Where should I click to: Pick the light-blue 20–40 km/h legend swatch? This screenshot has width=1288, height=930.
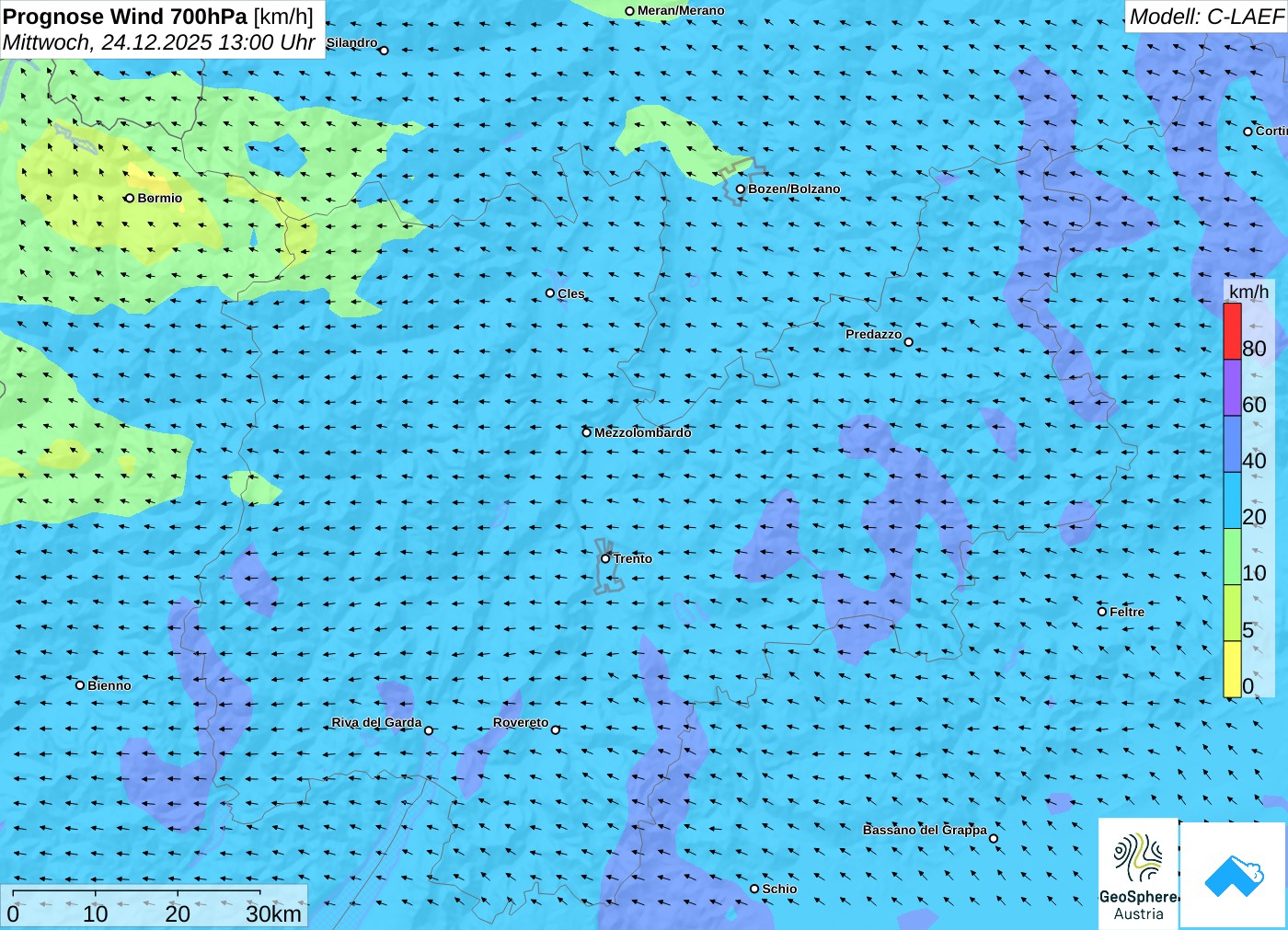(1232, 500)
